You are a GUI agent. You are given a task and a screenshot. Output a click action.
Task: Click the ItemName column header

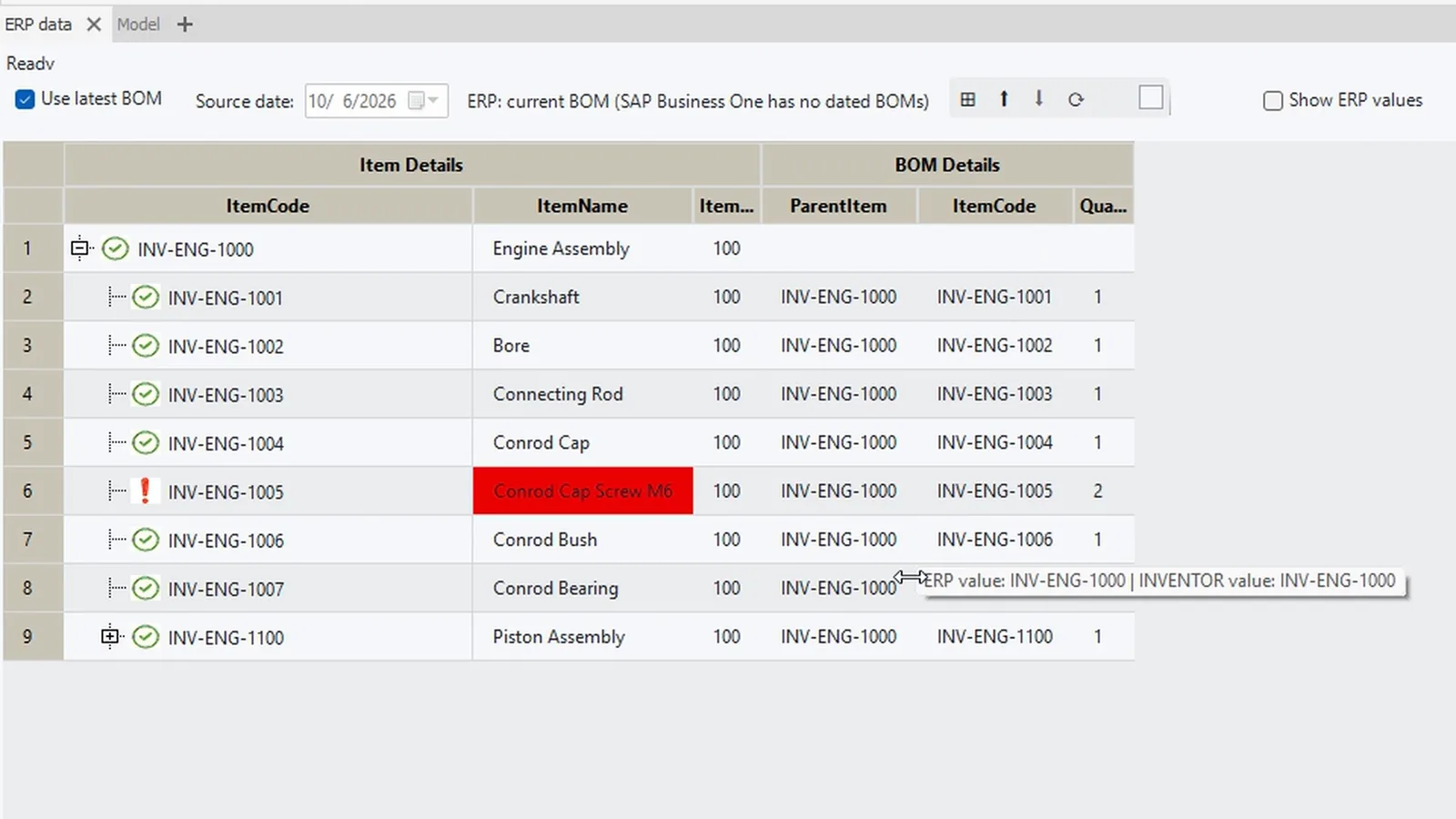582,206
